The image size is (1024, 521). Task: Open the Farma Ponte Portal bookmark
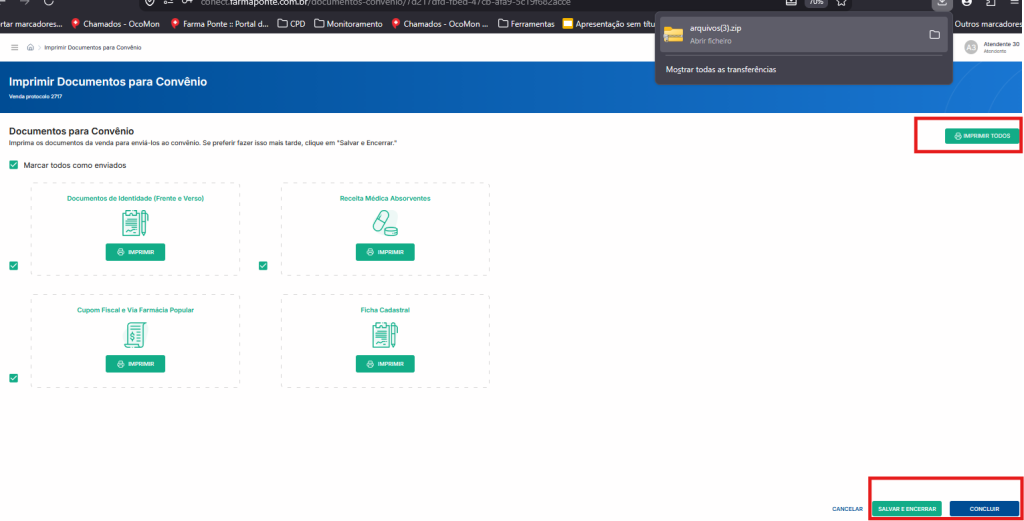[x=219, y=24]
